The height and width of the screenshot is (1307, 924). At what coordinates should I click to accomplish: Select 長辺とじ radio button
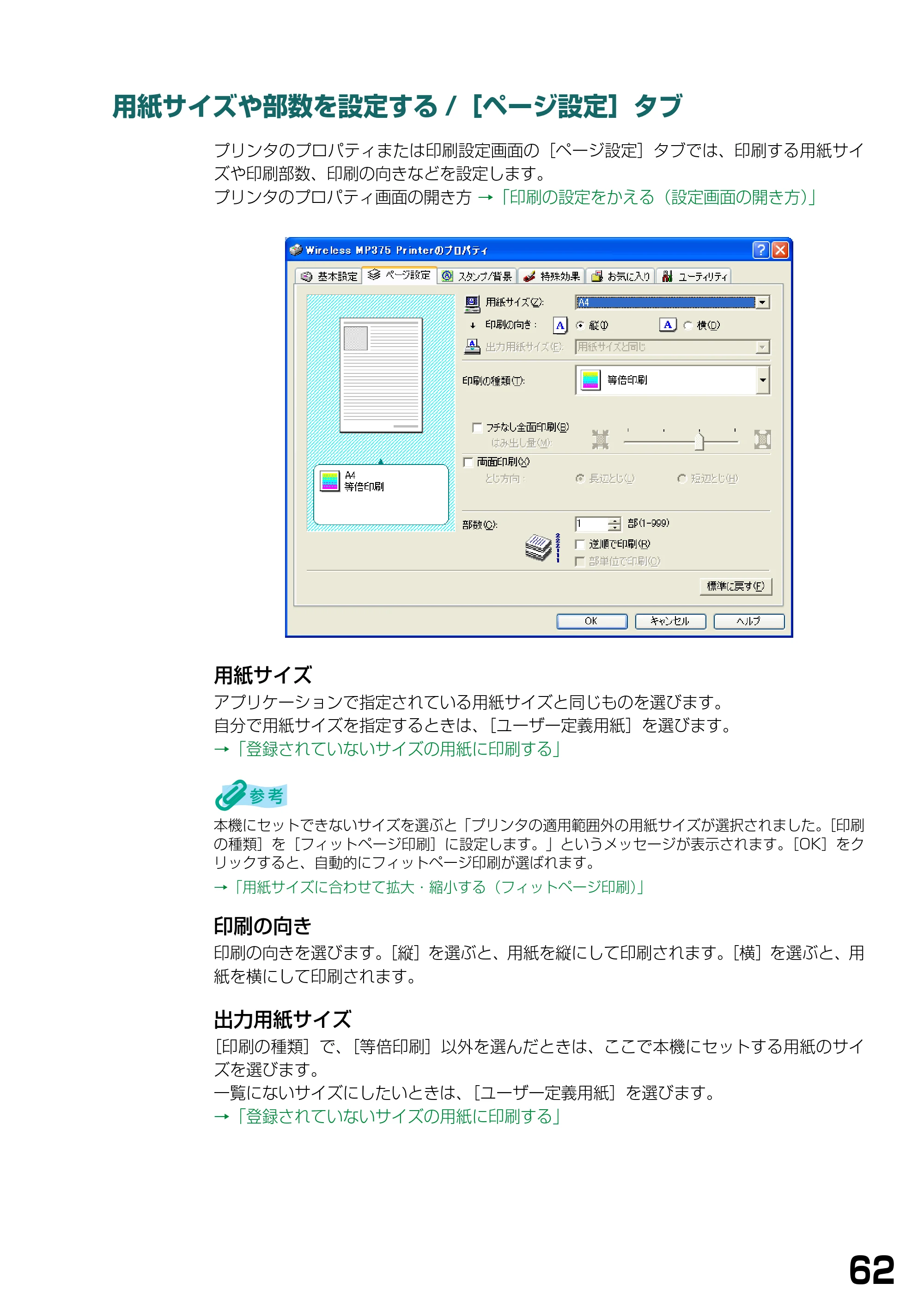pos(580,479)
